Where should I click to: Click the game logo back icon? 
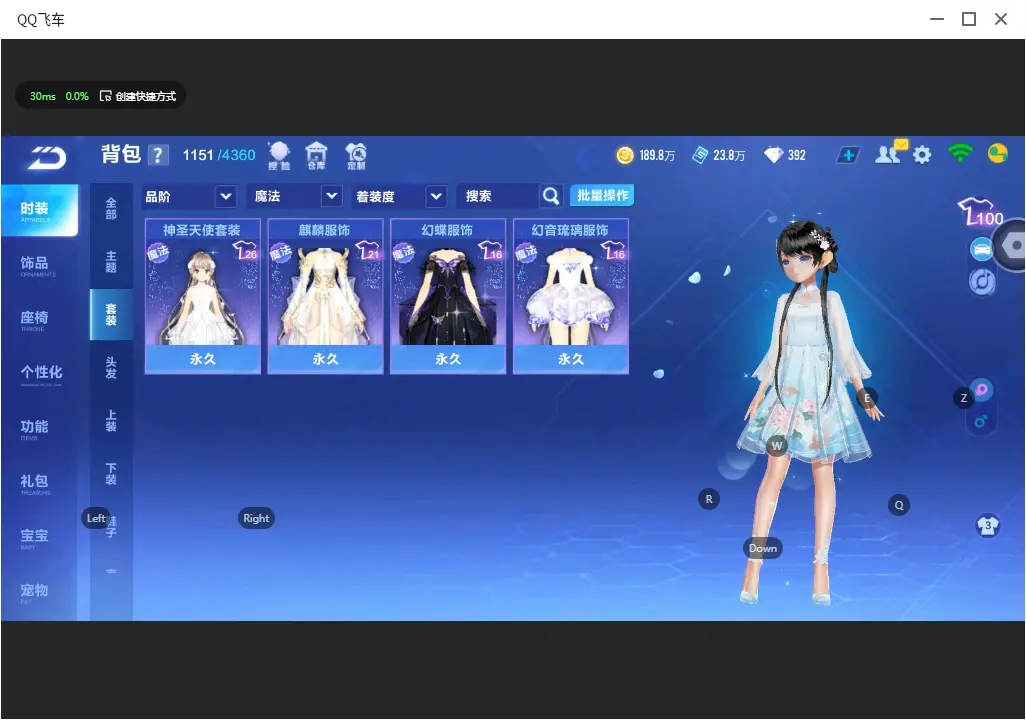(46, 157)
